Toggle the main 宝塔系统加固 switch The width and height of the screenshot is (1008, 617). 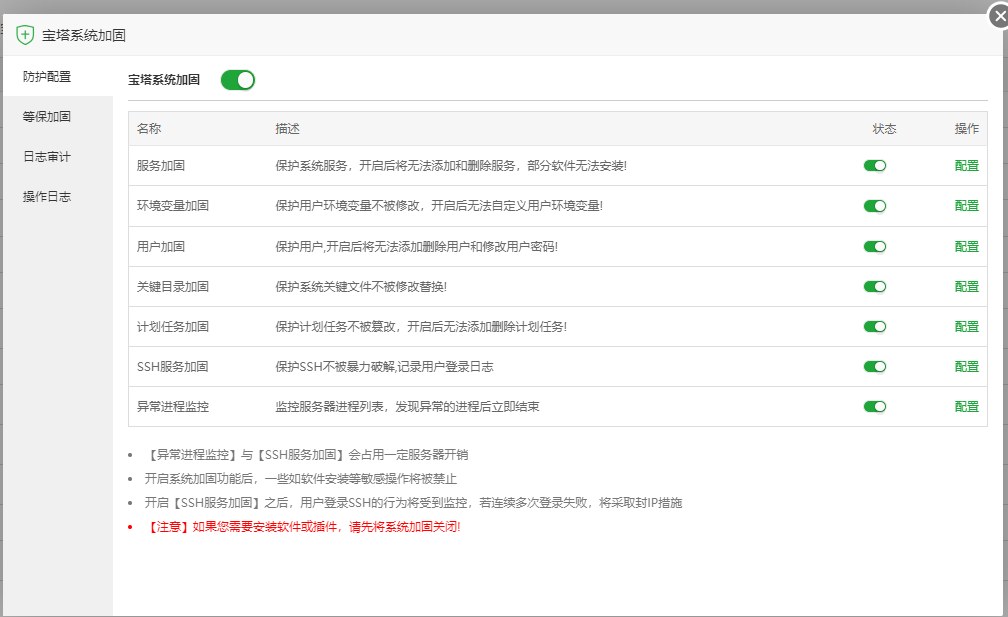coord(238,80)
